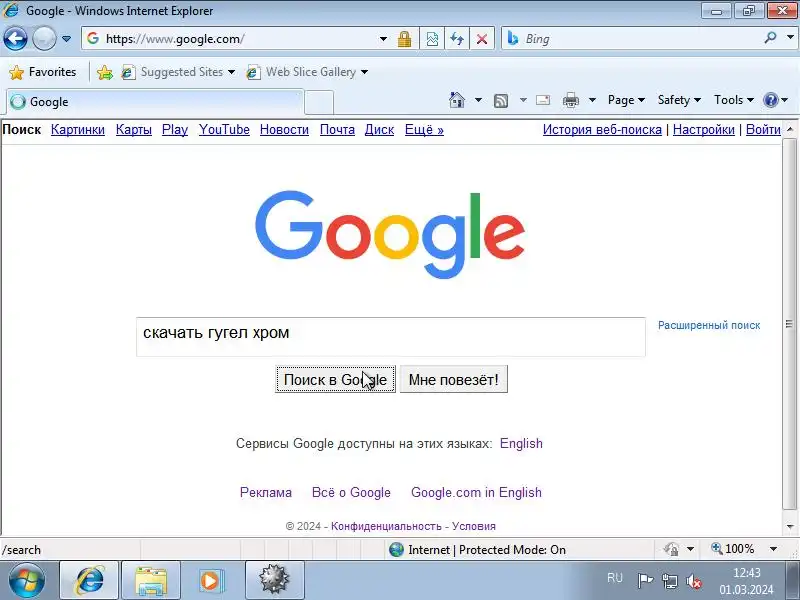Click the security lock icon
This screenshot has width=800, height=600.
405,39
